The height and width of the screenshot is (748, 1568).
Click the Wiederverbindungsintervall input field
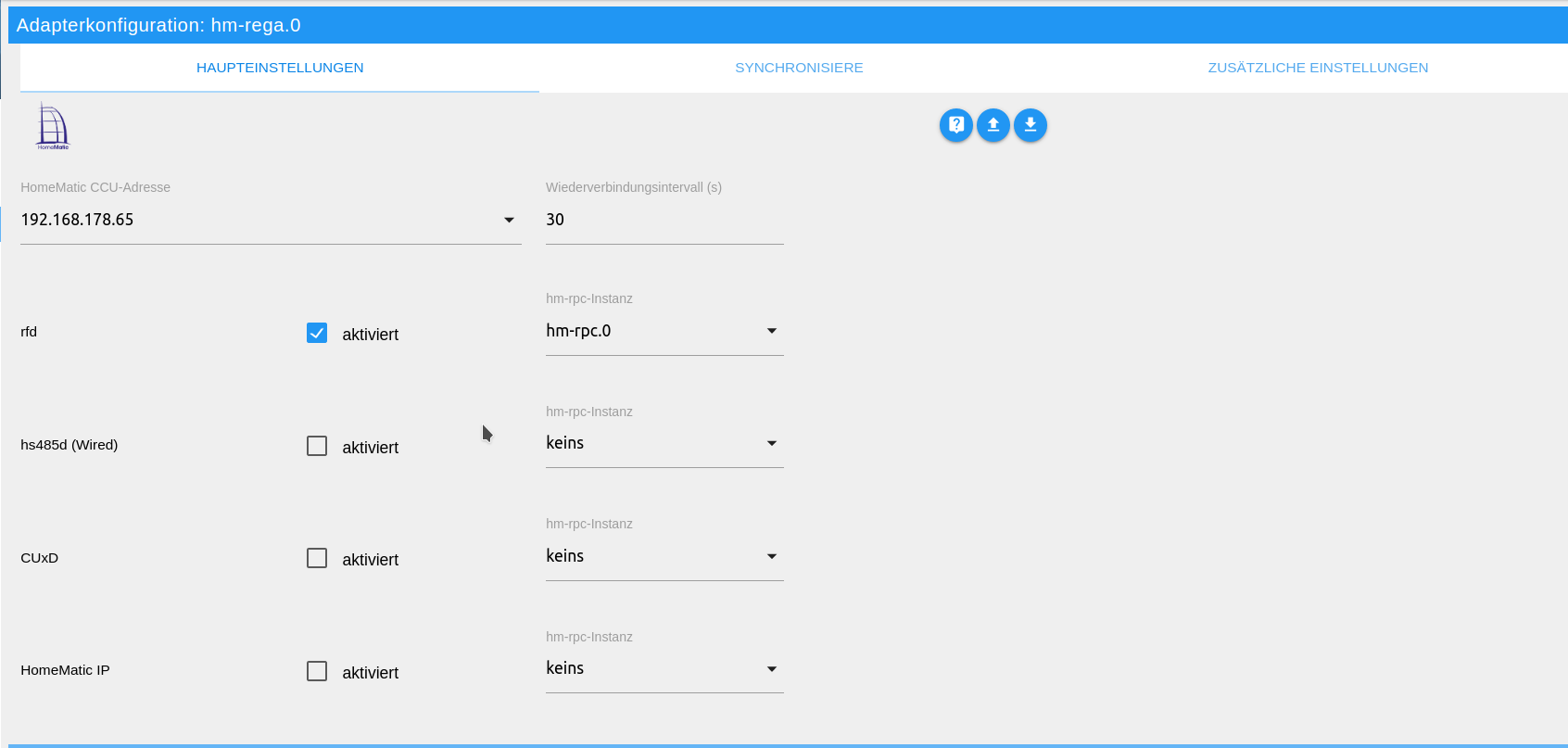[x=664, y=220]
